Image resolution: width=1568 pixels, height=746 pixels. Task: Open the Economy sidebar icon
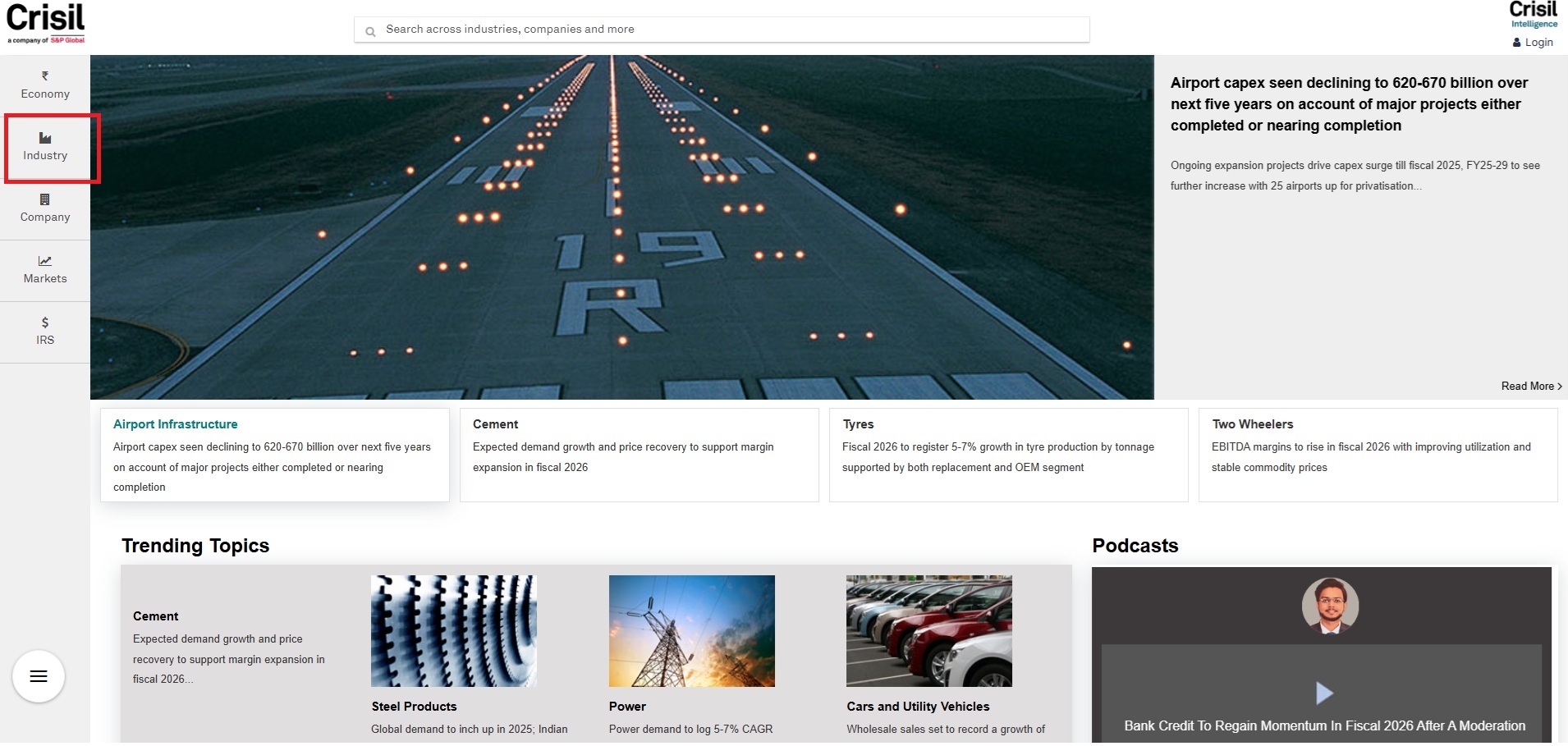click(45, 76)
